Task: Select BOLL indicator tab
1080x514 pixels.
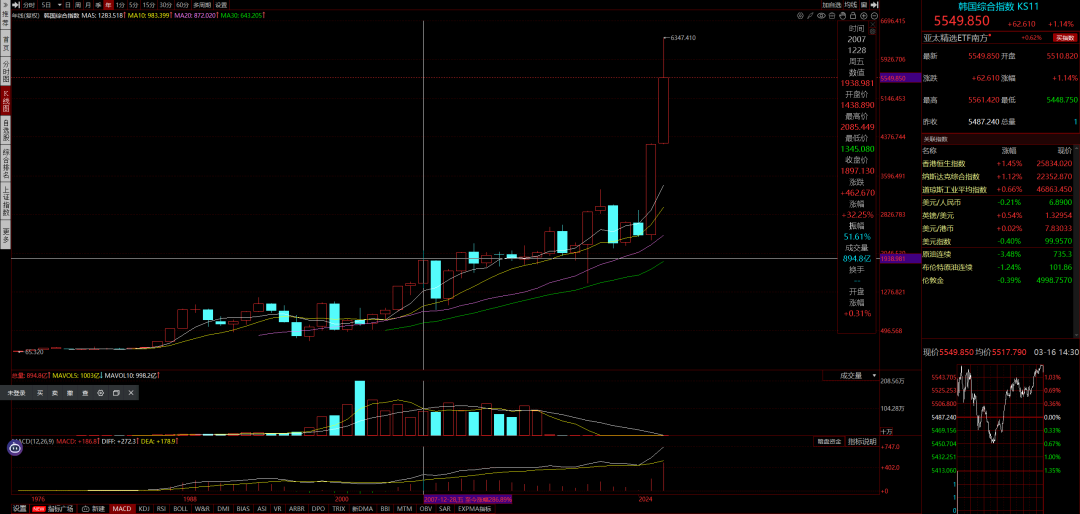Action: (180, 508)
